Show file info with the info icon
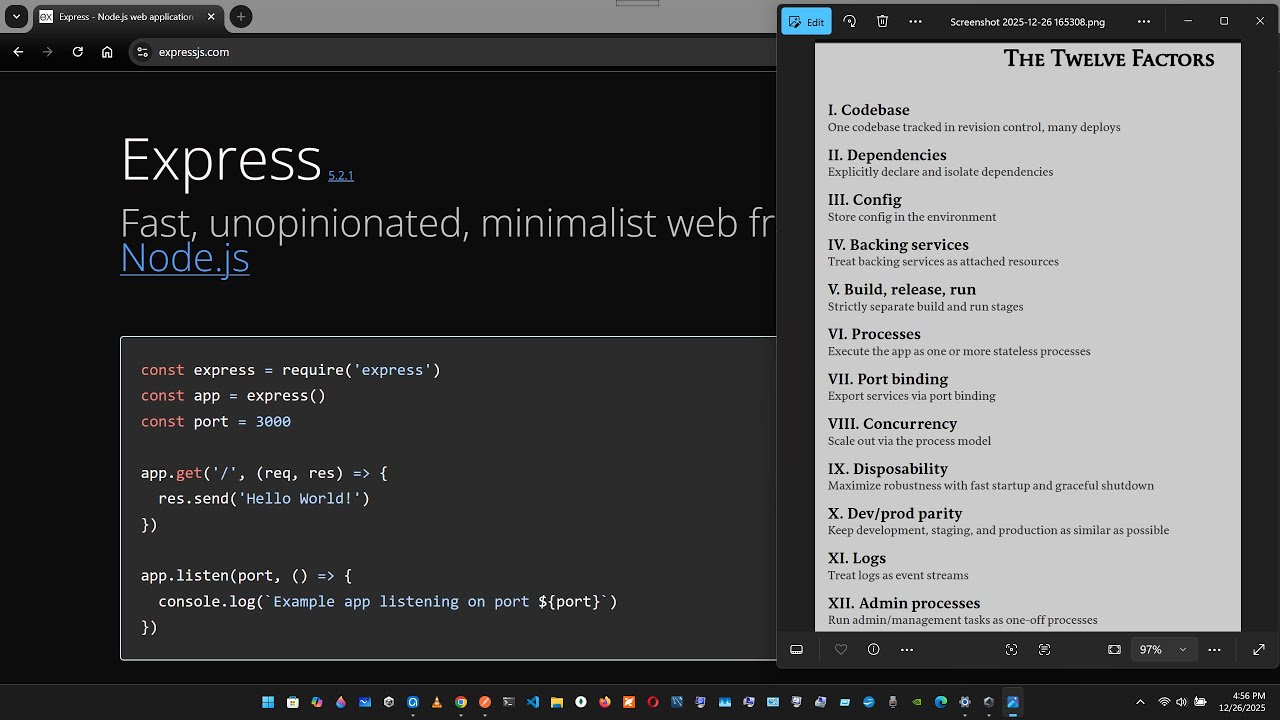Screen dimensions: 1280x720 coord(874,650)
